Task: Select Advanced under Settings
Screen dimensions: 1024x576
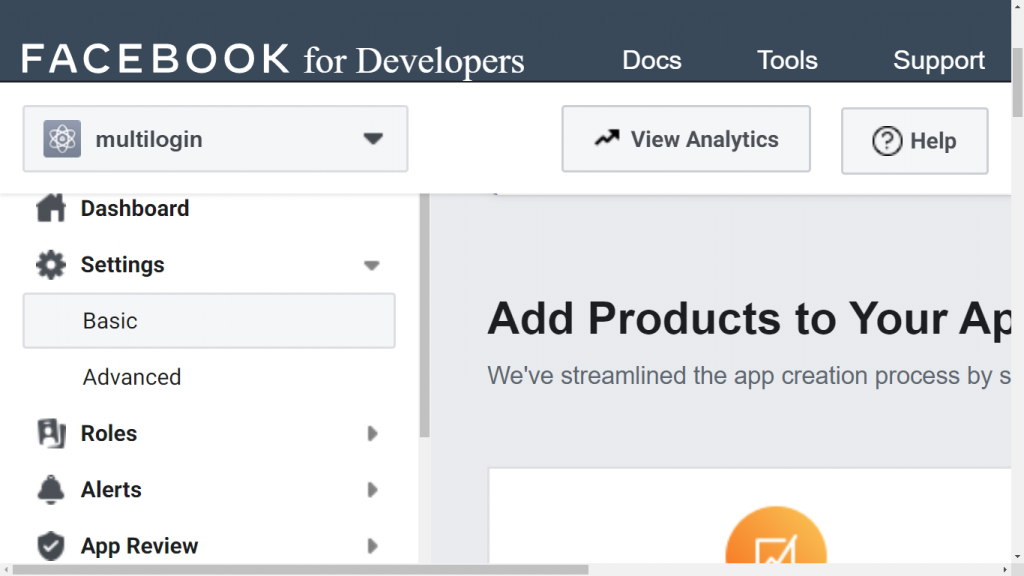Action: click(x=132, y=377)
